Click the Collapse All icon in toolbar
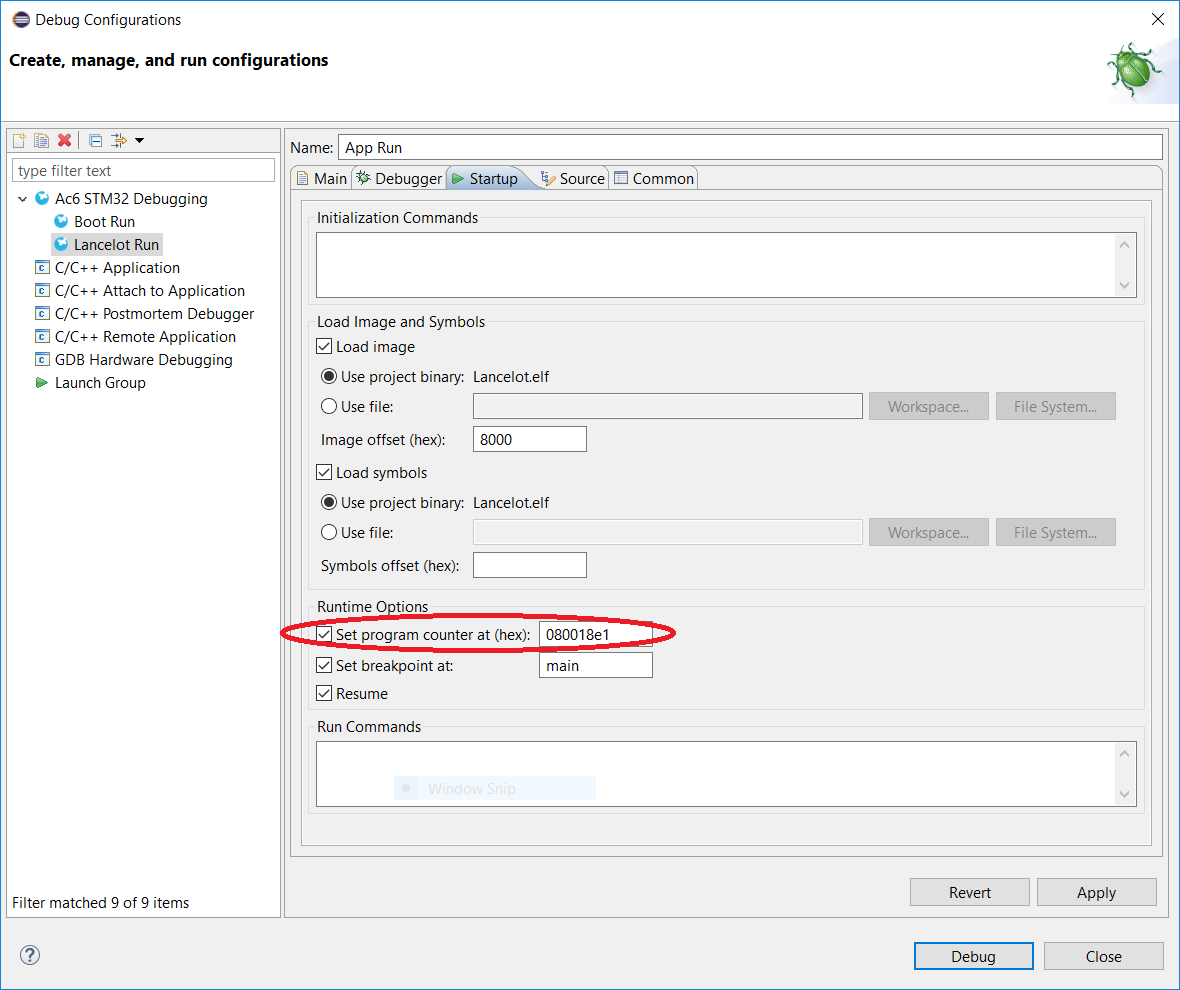The height and width of the screenshot is (990, 1180). coord(95,140)
